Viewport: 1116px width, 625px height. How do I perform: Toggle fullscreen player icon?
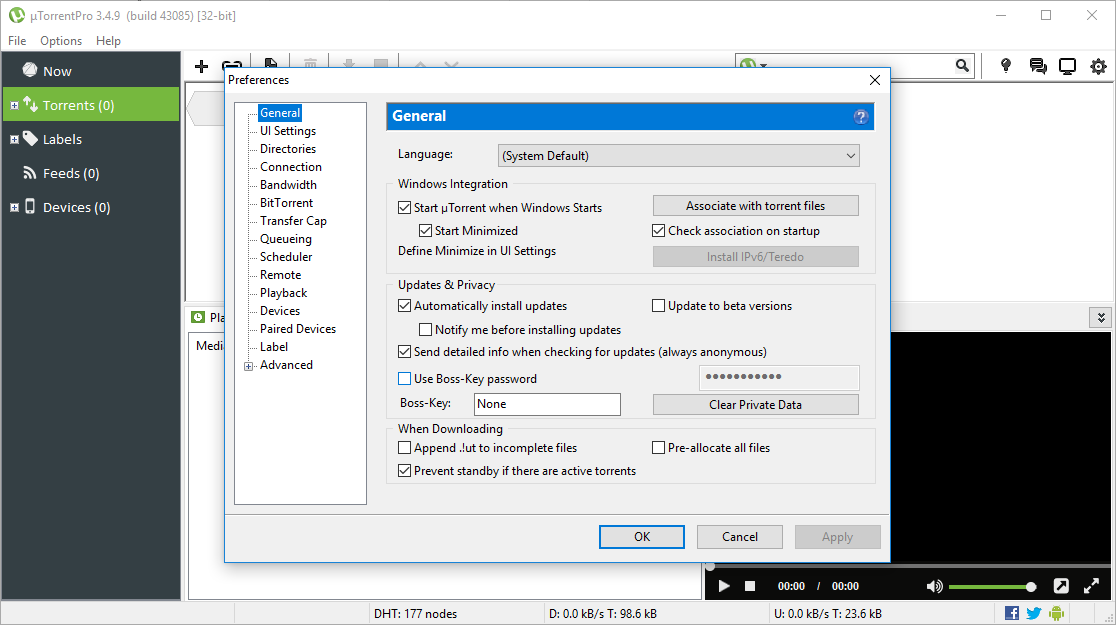(x=1091, y=586)
